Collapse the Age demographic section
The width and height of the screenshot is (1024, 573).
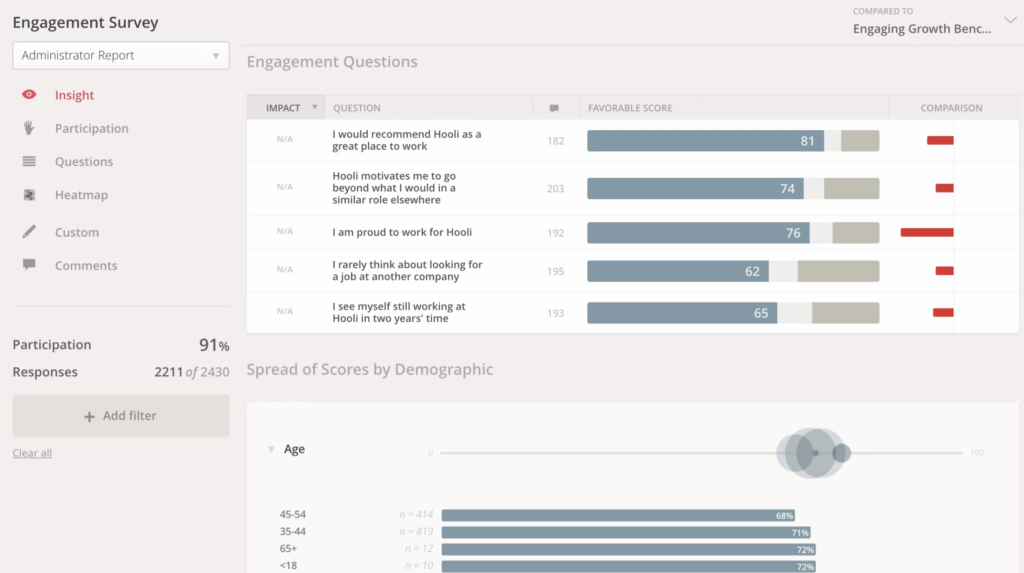click(x=271, y=450)
